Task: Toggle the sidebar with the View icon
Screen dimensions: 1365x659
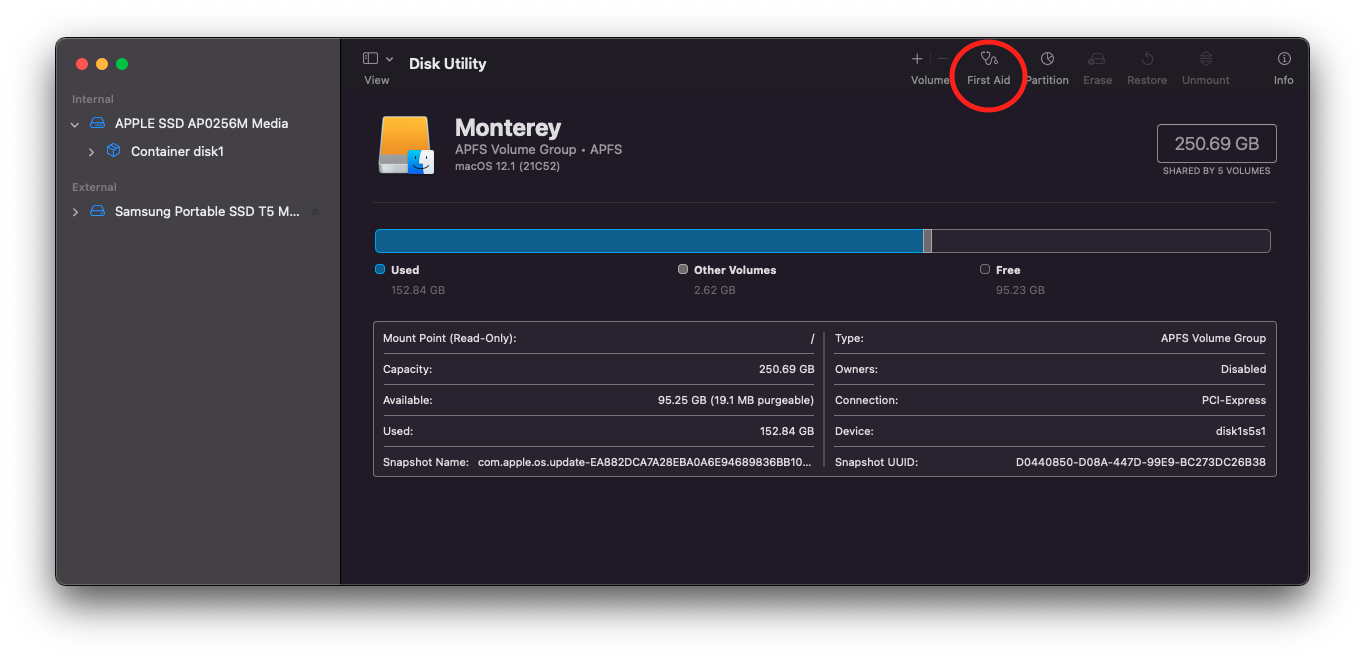Action: pos(370,59)
